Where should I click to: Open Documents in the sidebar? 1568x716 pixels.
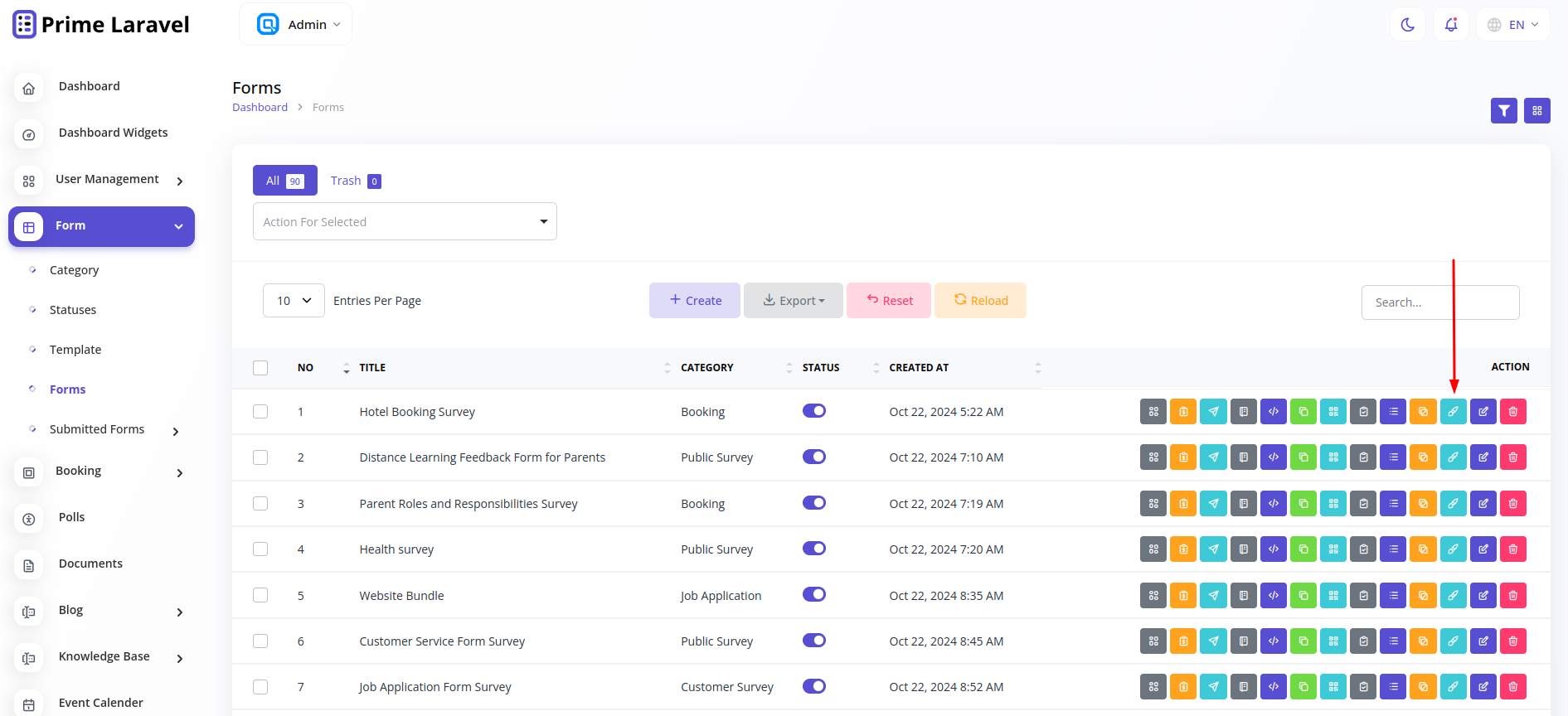pyautogui.click(x=101, y=564)
